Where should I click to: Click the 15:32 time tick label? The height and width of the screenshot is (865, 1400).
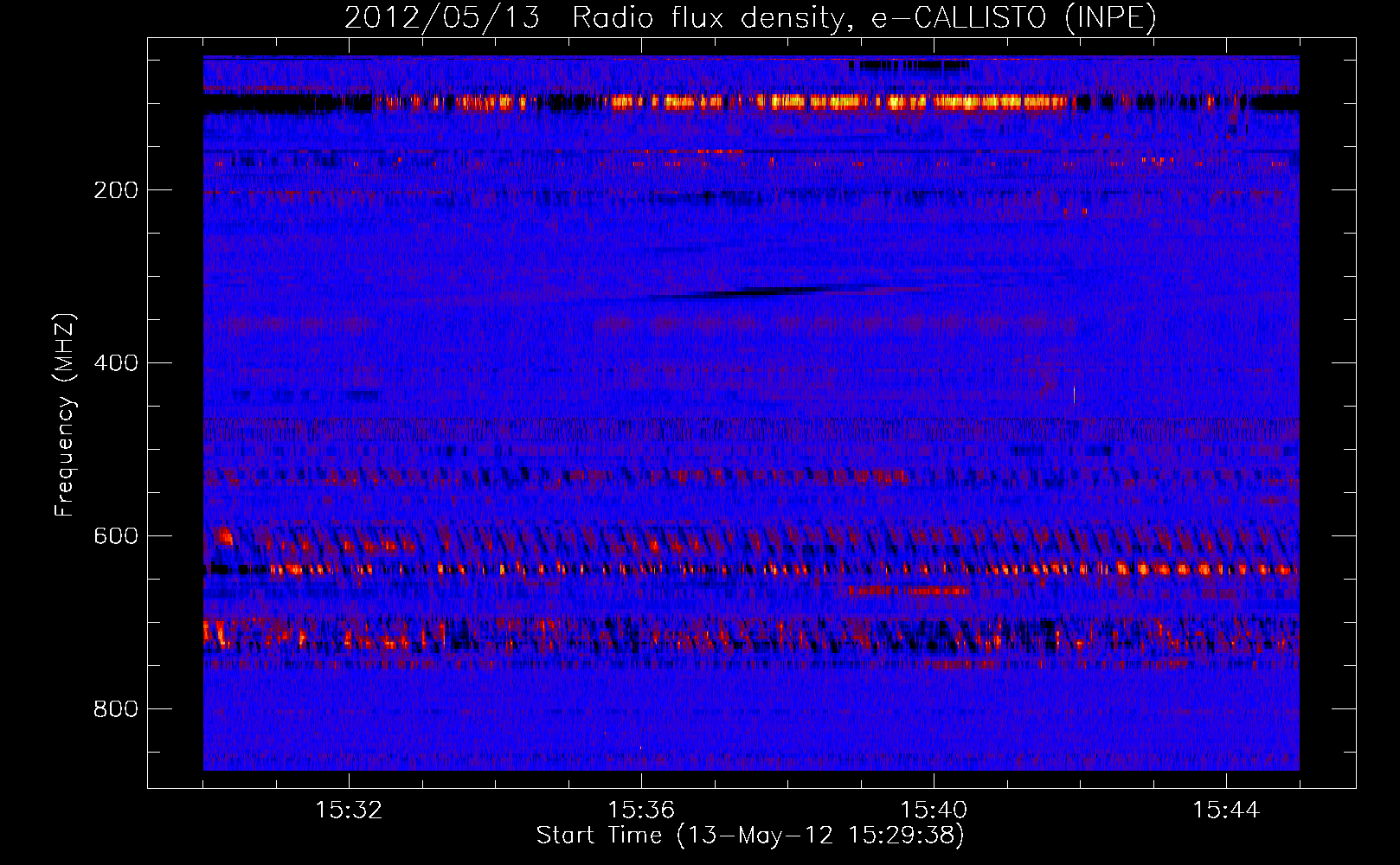(x=349, y=811)
